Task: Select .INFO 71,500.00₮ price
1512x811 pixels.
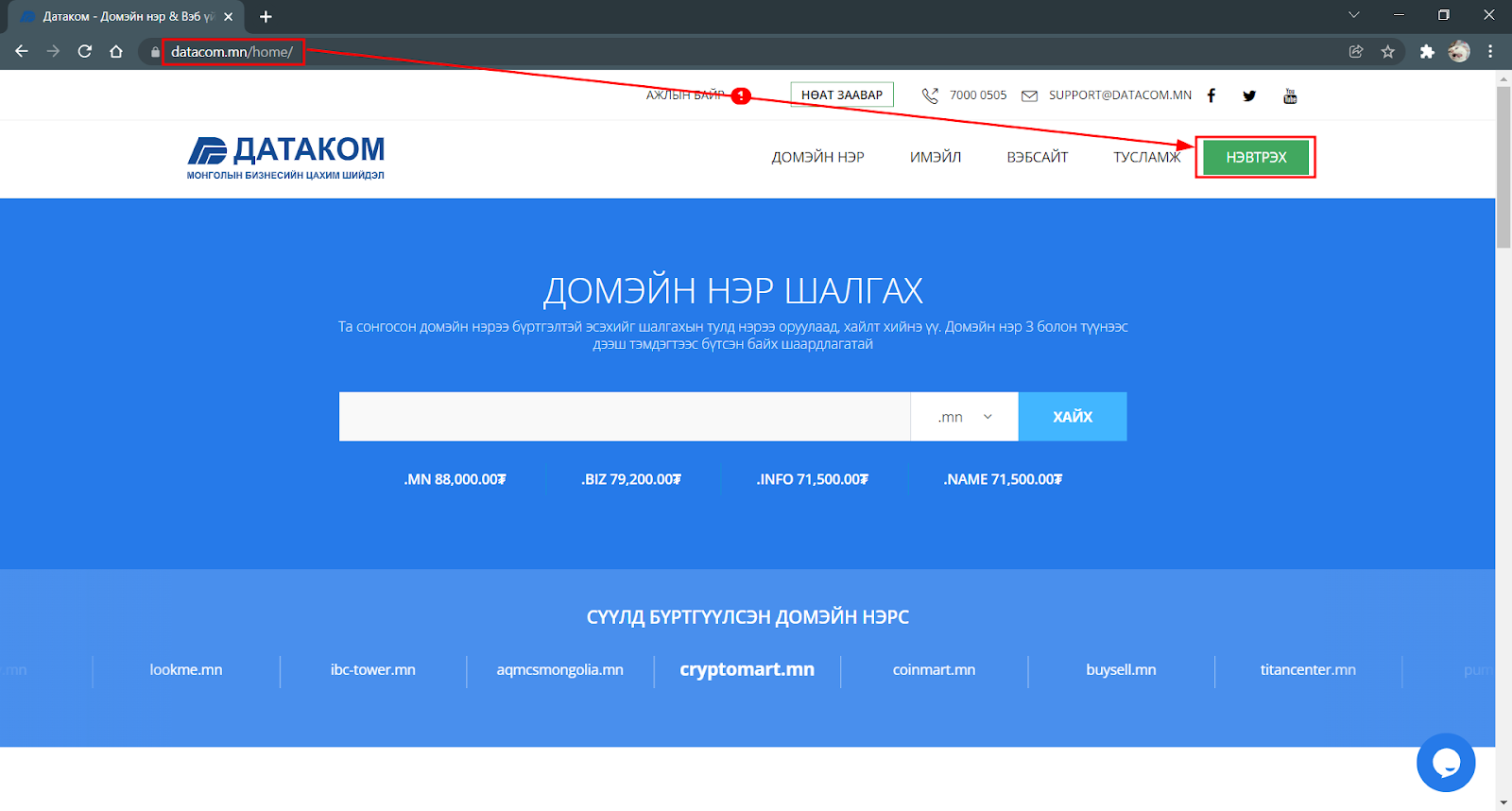Action: coord(813,479)
